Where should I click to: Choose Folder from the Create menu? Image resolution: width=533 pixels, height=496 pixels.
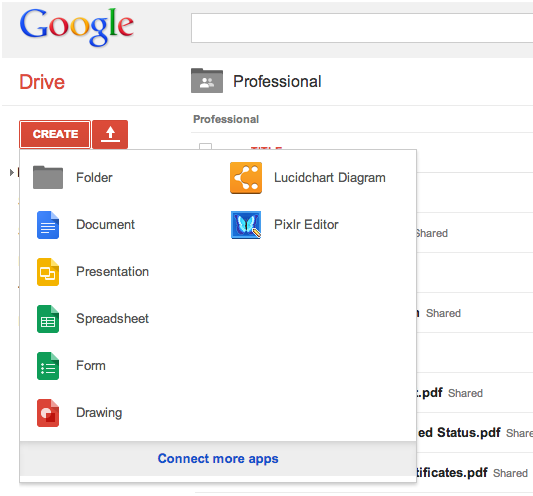[x=94, y=177]
